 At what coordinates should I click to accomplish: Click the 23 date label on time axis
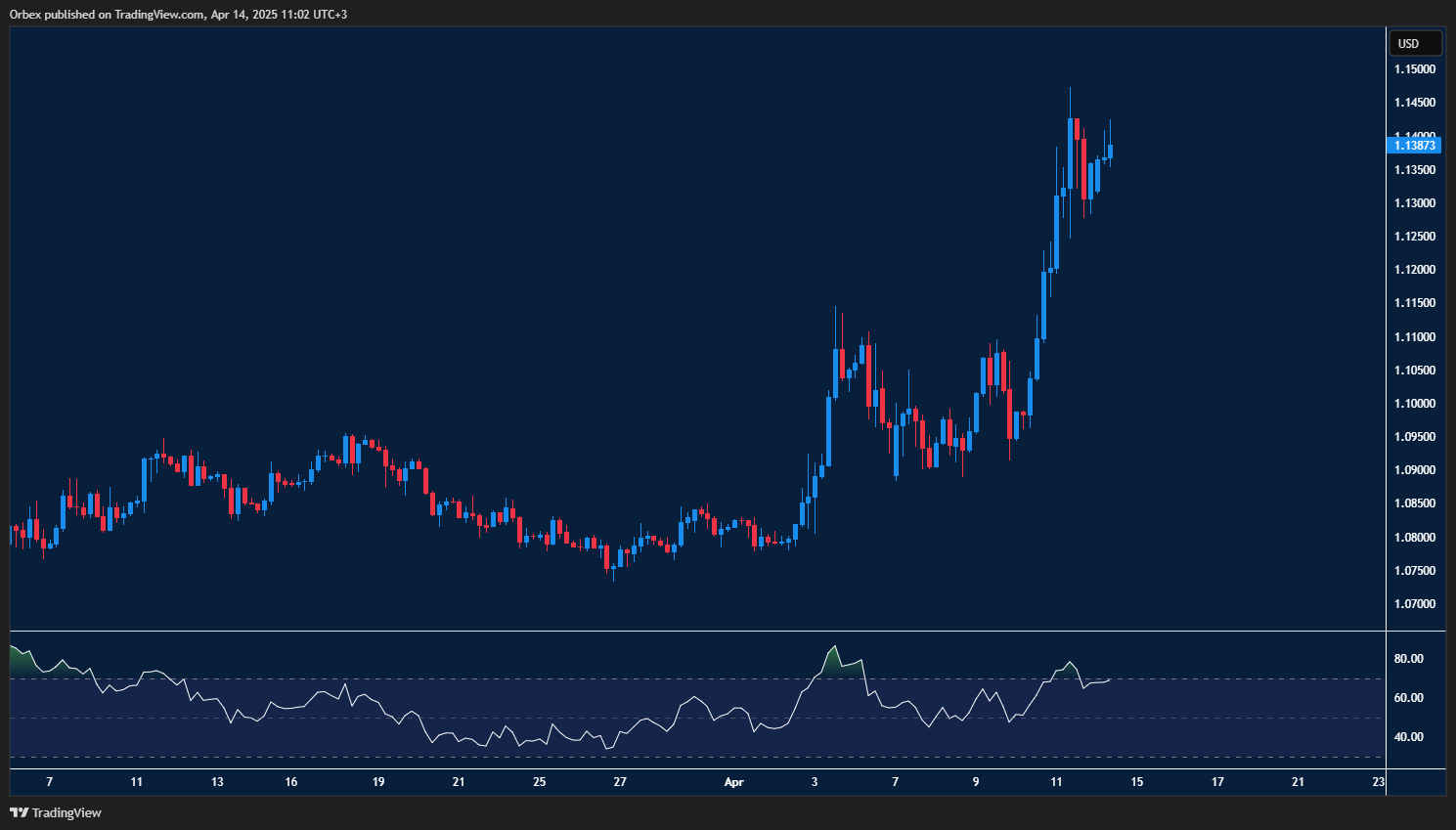pos(1378,782)
